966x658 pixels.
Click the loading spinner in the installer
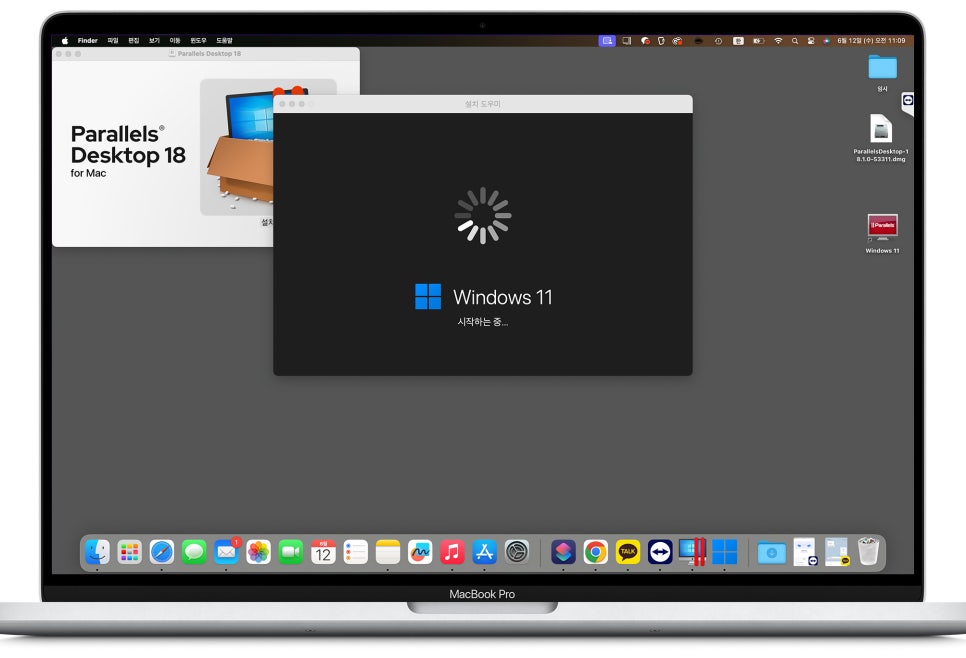click(482, 216)
